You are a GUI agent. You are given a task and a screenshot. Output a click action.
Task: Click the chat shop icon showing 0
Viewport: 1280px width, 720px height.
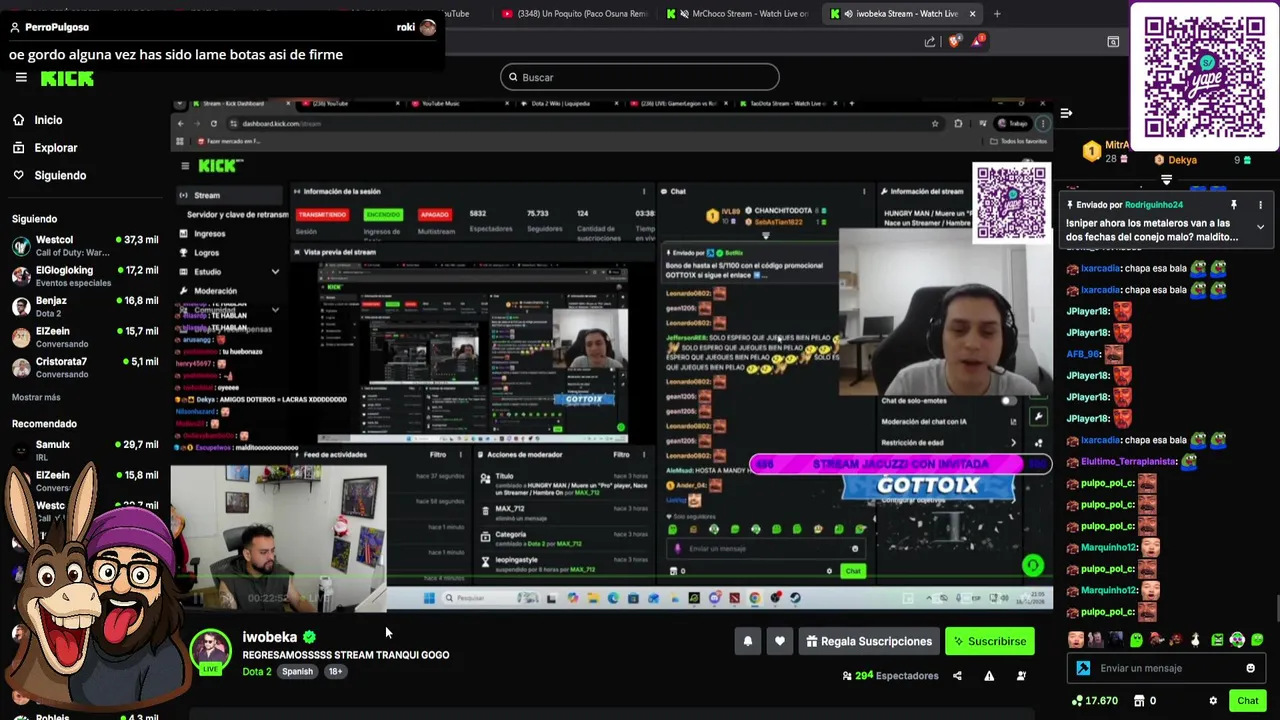[x=1144, y=701]
